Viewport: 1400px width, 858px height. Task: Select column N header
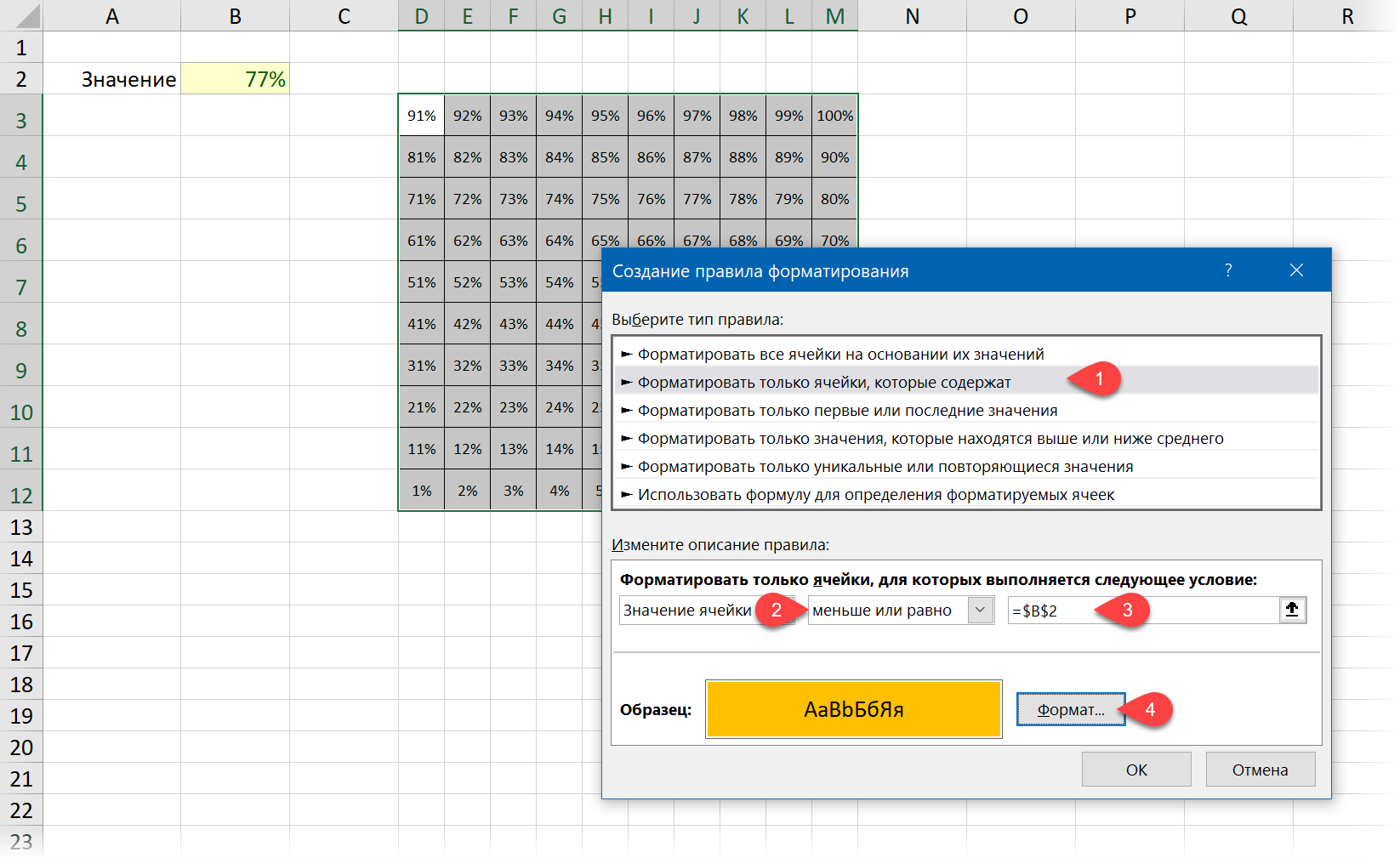pos(912,16)
